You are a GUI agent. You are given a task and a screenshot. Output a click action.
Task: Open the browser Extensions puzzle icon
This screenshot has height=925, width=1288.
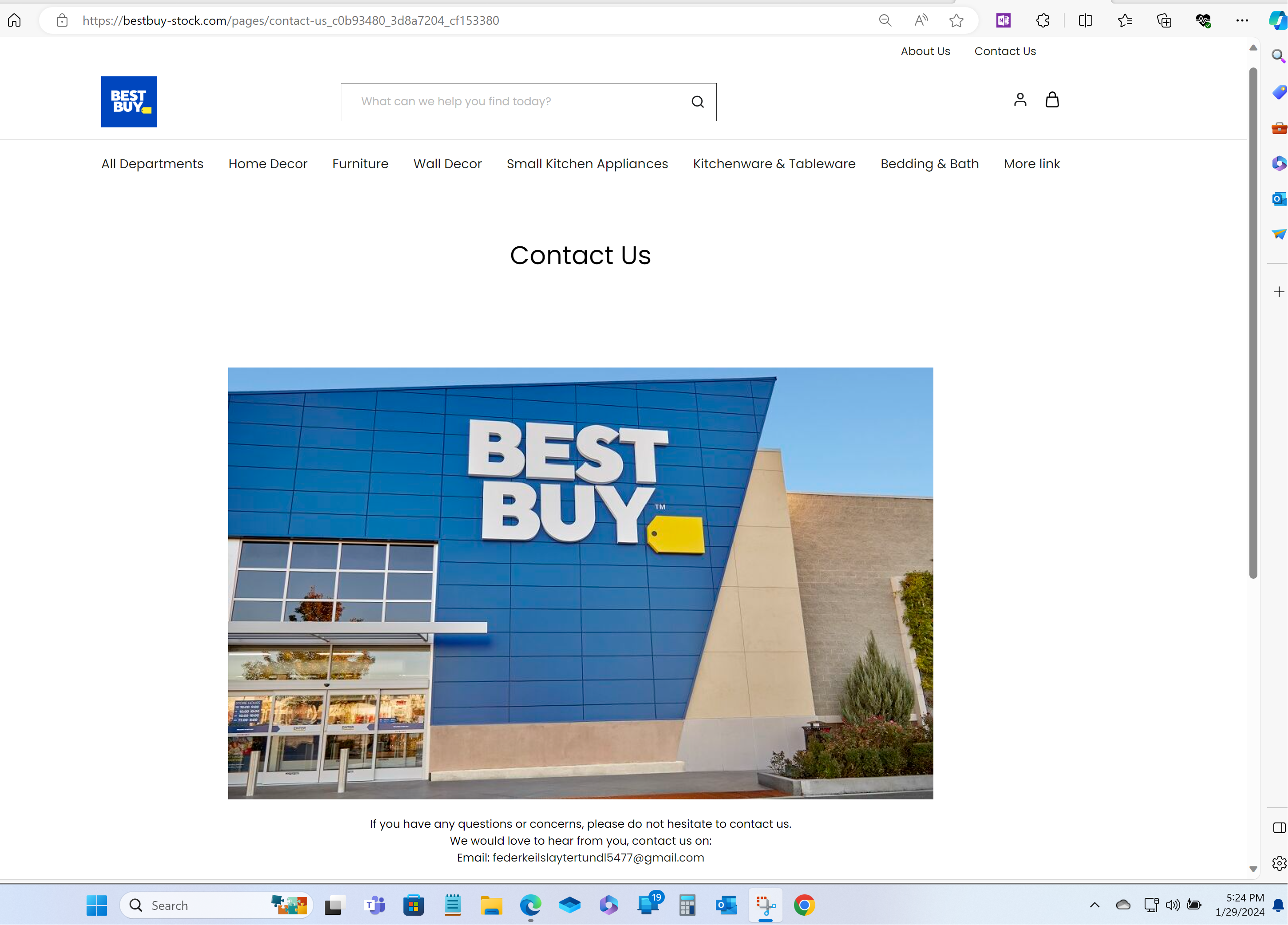pos(1043,21)
